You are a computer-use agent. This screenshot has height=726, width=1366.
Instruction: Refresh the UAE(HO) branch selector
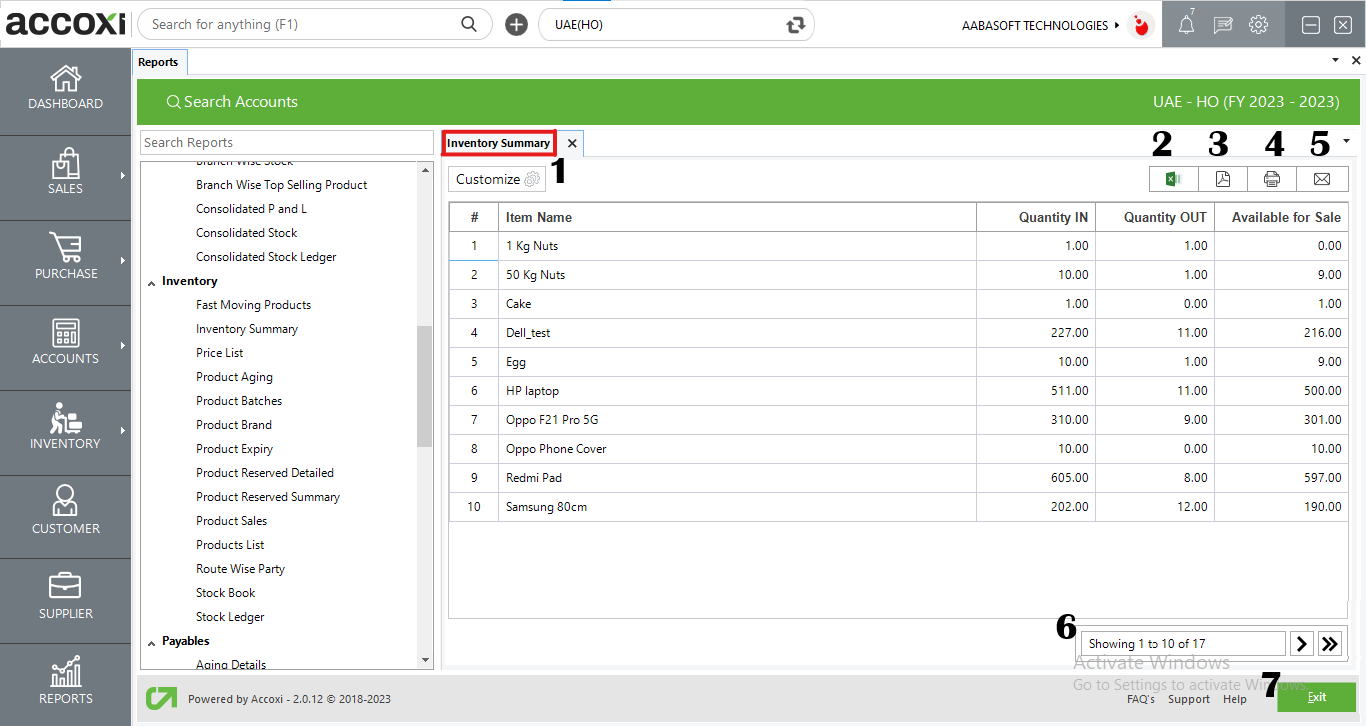click(x=796, y=25)
